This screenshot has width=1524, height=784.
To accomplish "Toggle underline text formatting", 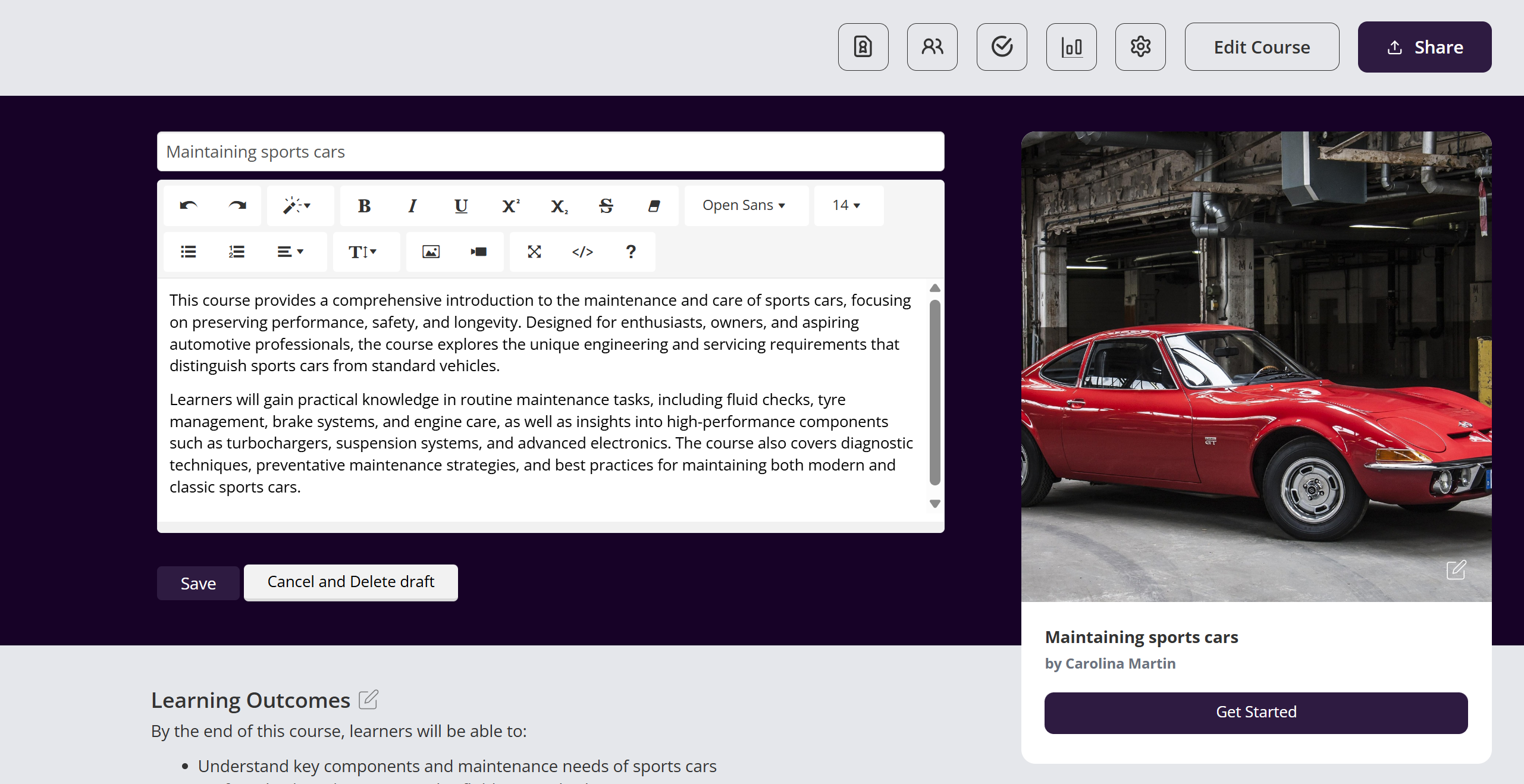I will pyautogui.click(x=461, y=206).
